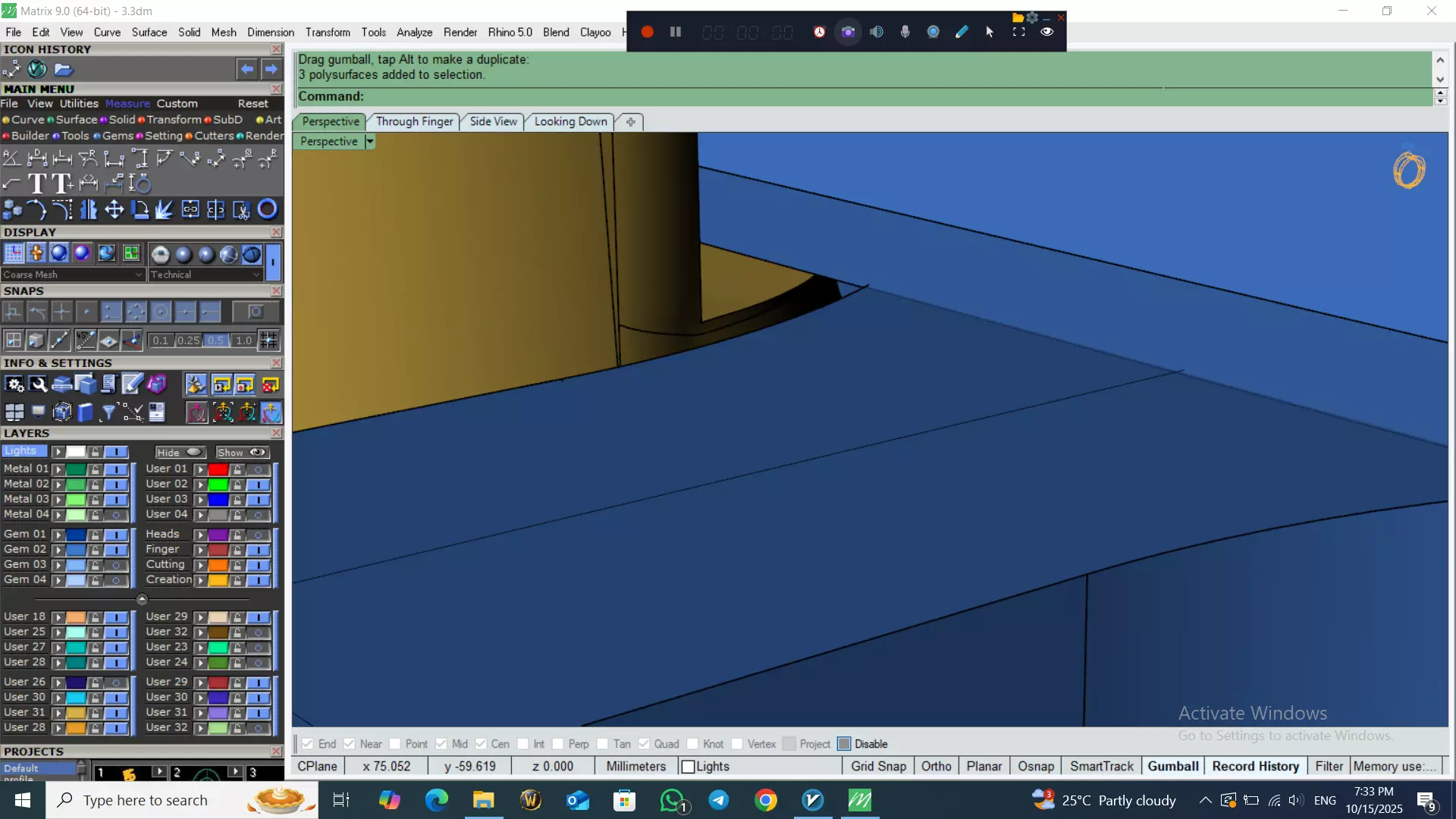
Task: Toggle the Gumball status bar button
Action: 1172,766
